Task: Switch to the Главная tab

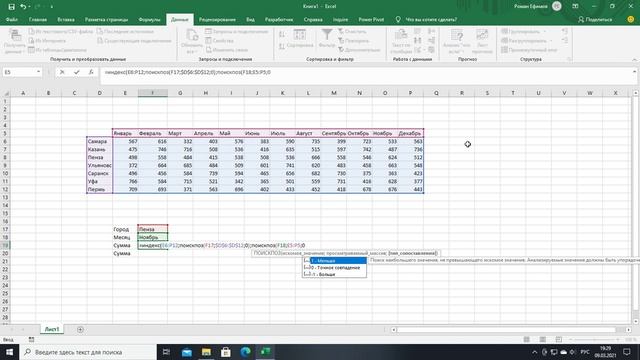Action: click(38, 20)
